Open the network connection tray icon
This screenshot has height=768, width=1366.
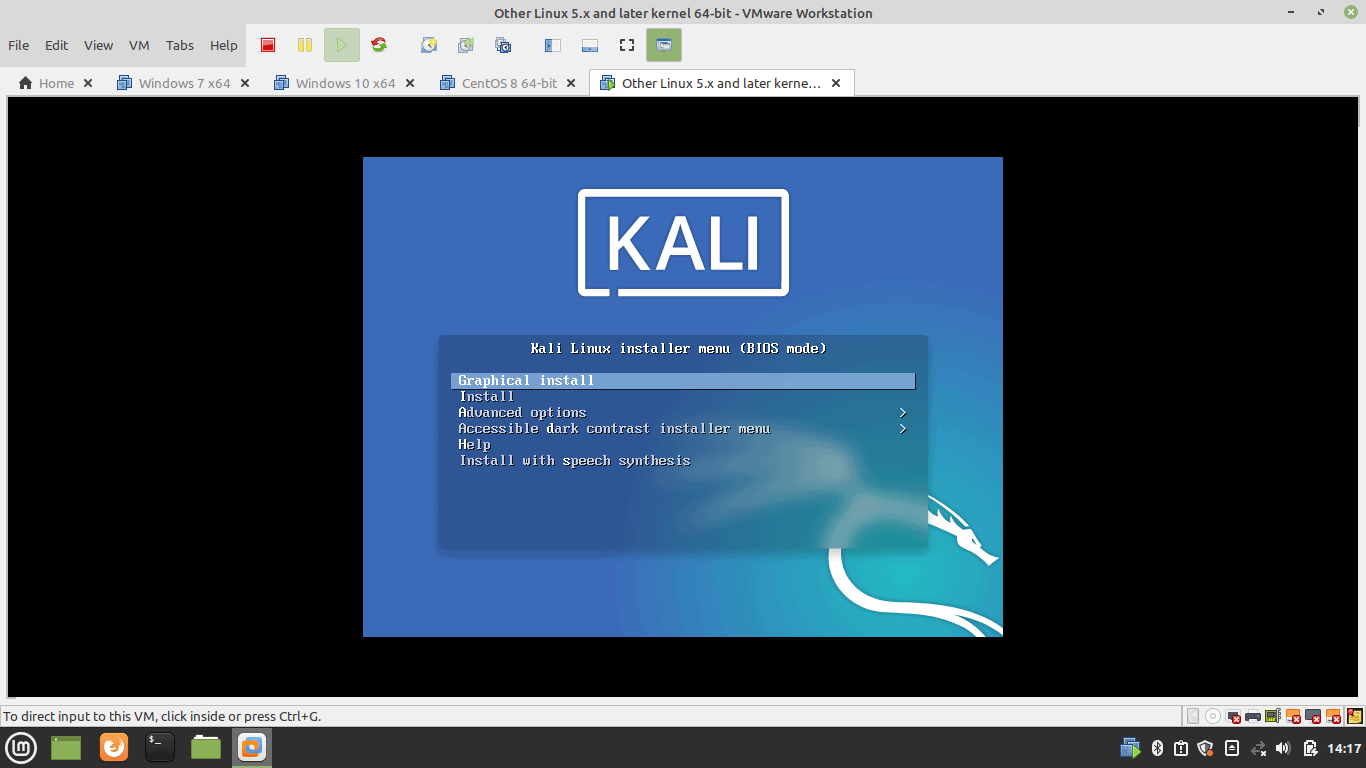coord(1258,748)
